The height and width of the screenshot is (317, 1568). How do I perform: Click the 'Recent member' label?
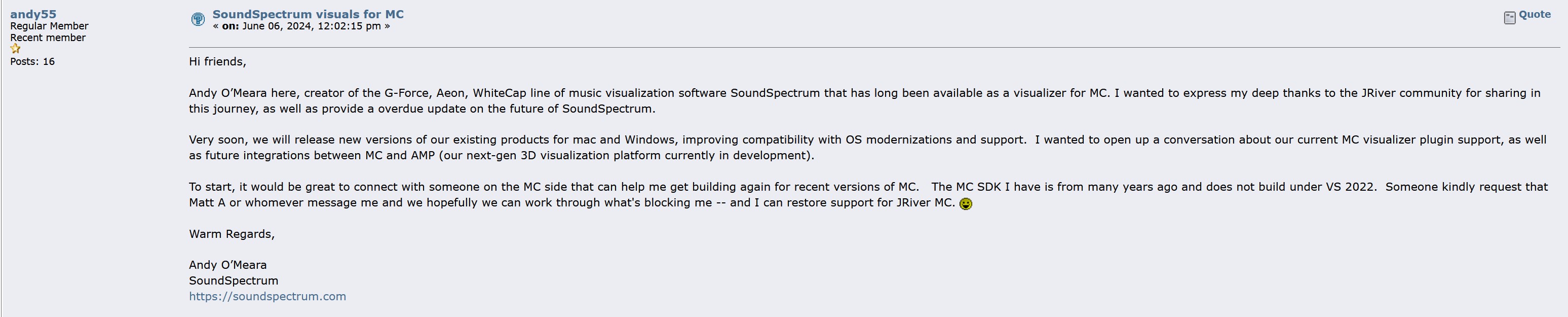click(48, 38)
